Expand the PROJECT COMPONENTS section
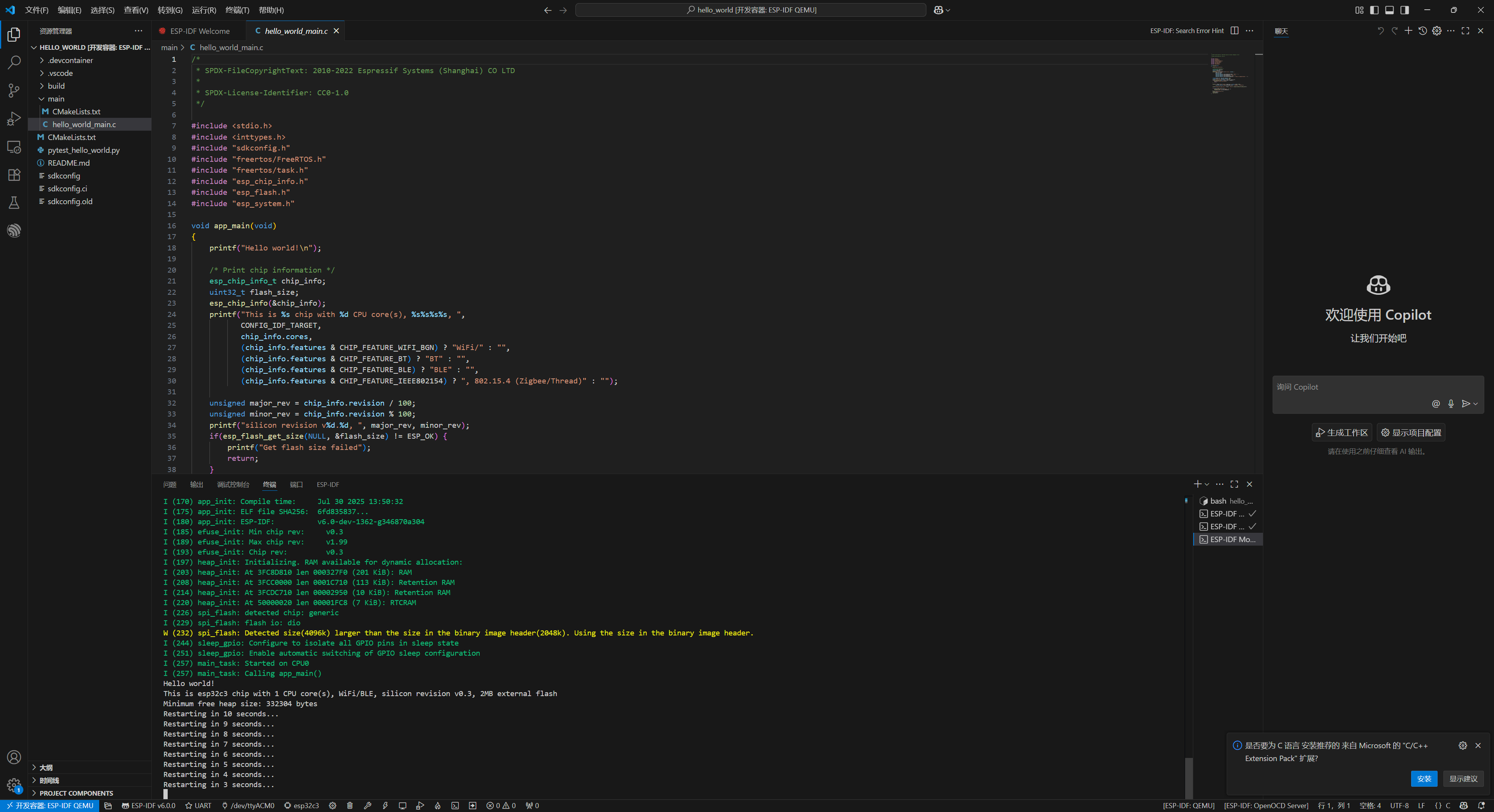 [x=76, y=793]
